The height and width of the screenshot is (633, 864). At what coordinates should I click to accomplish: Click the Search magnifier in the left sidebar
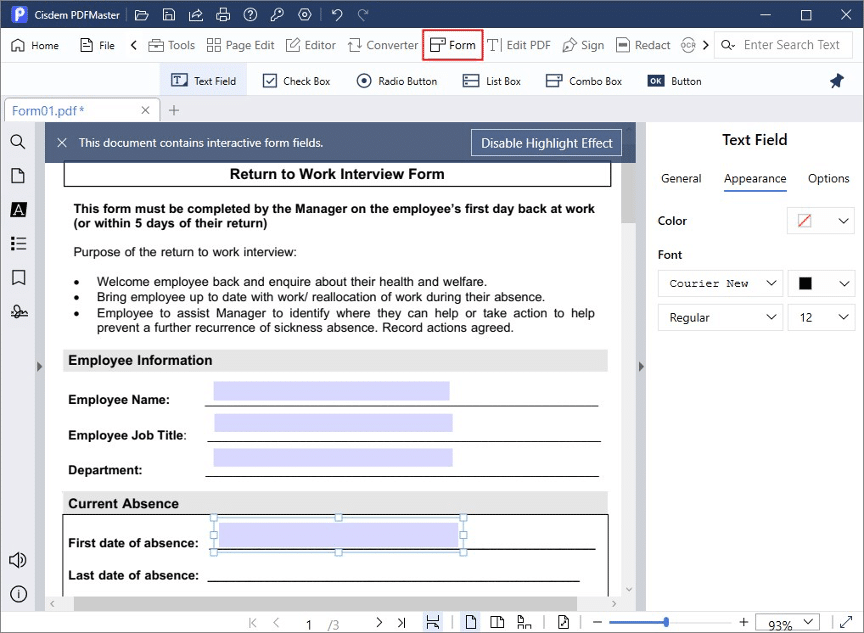17,142
